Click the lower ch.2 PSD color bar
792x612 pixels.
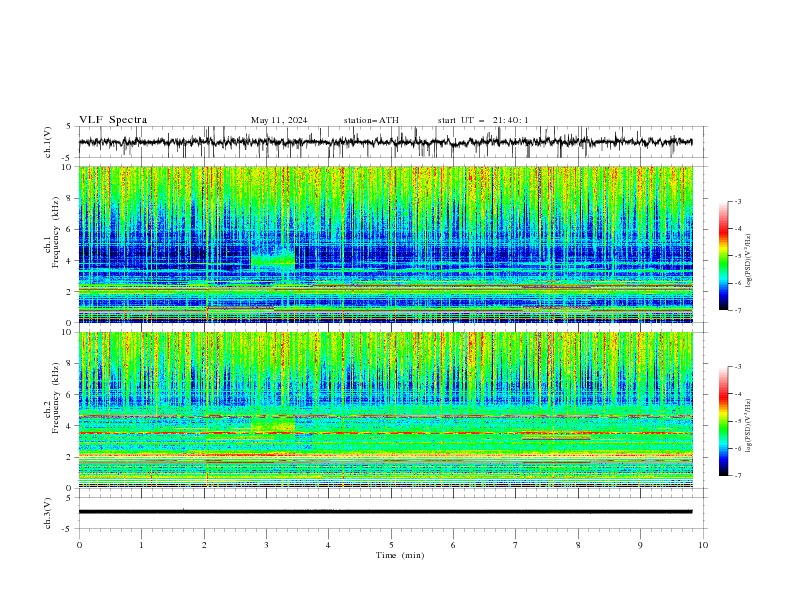[723, 421]
